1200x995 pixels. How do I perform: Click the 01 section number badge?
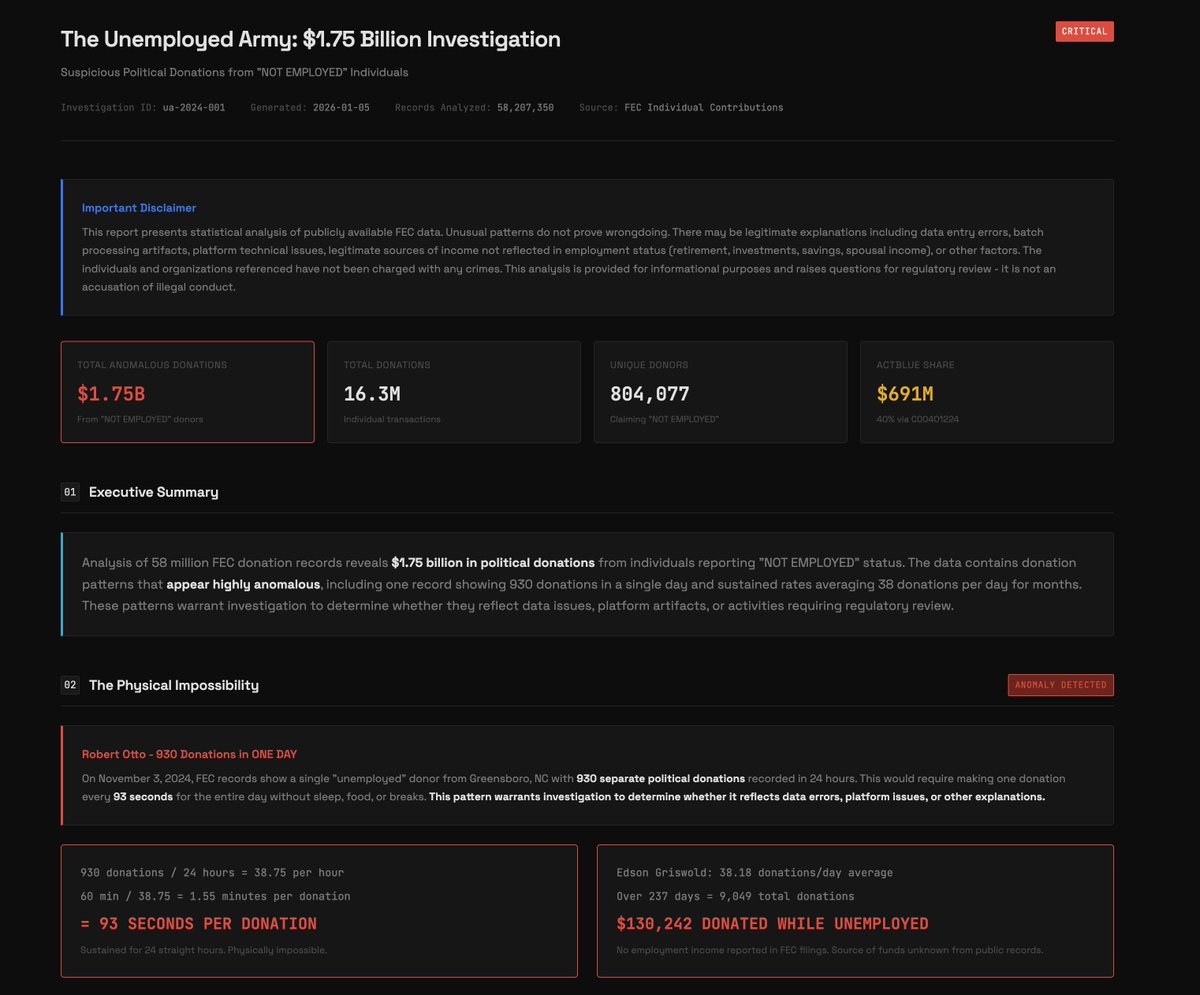(x=70, y=492)
